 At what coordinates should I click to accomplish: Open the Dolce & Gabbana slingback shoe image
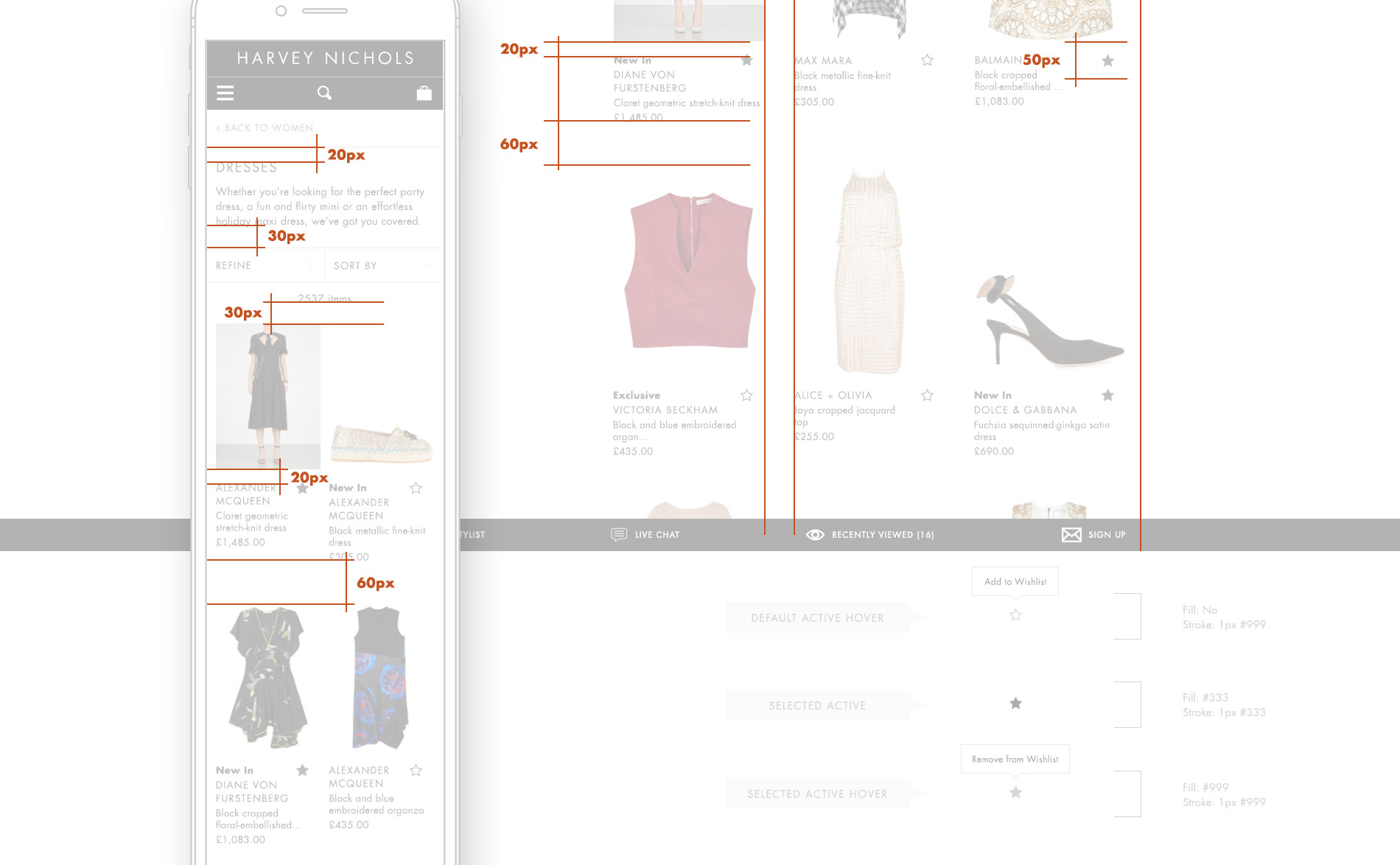1049,321
